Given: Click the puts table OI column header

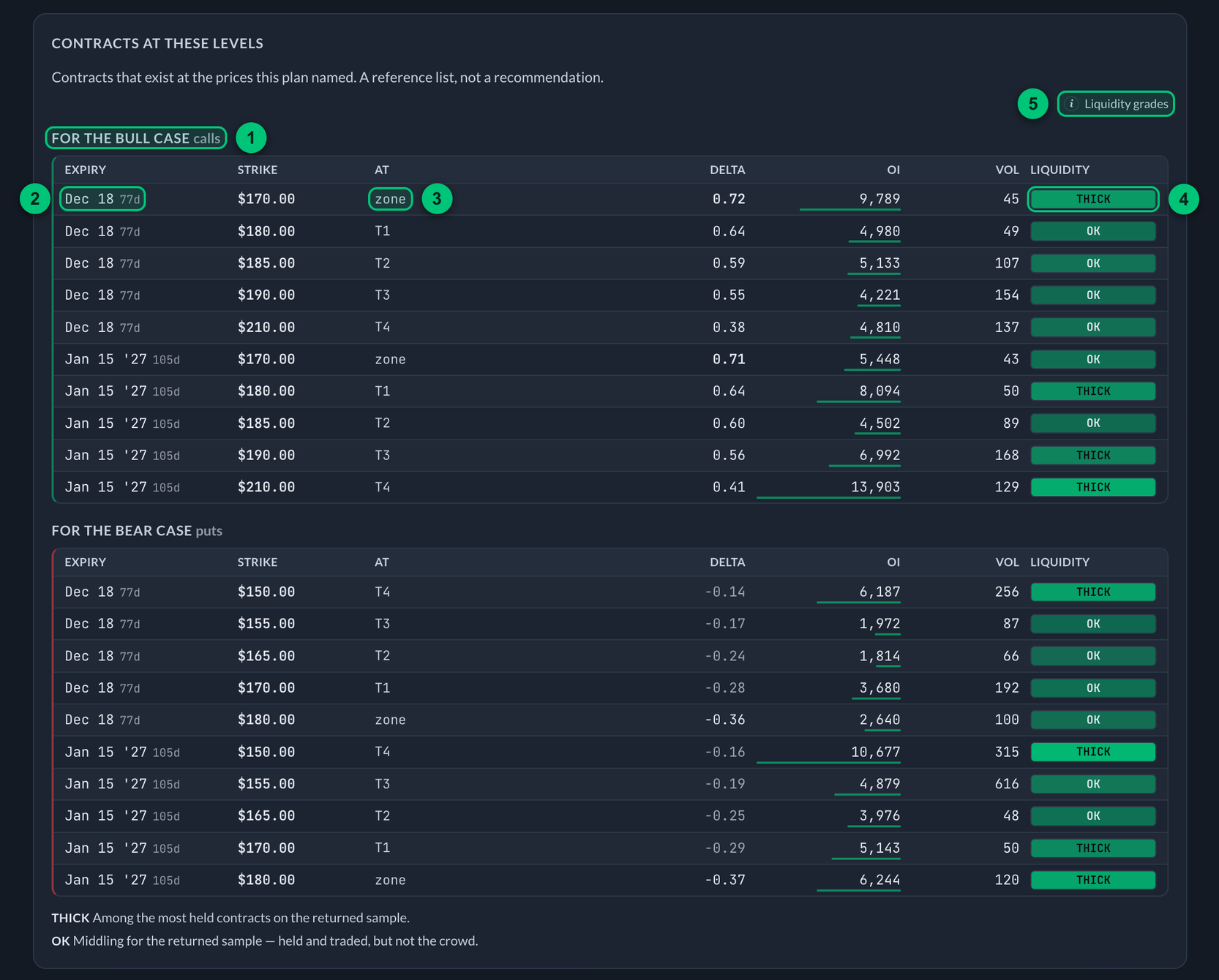Looking at the screenshot, I should point(893,562).
